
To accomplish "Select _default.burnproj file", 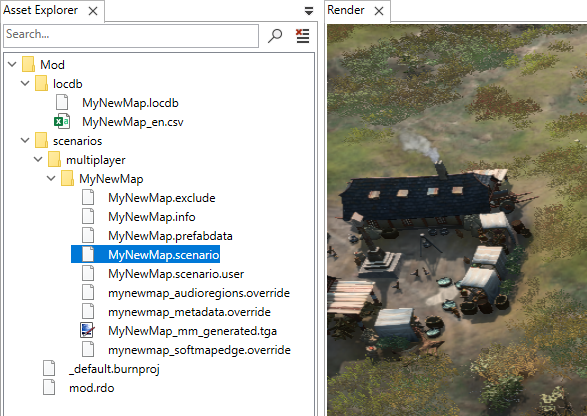I will [x=114, y=370].
